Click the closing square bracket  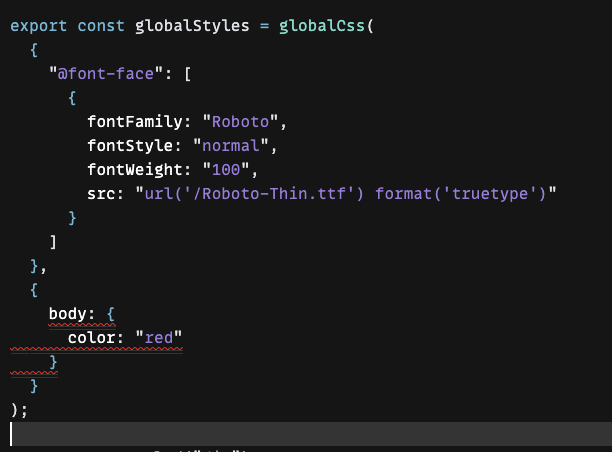53,242
